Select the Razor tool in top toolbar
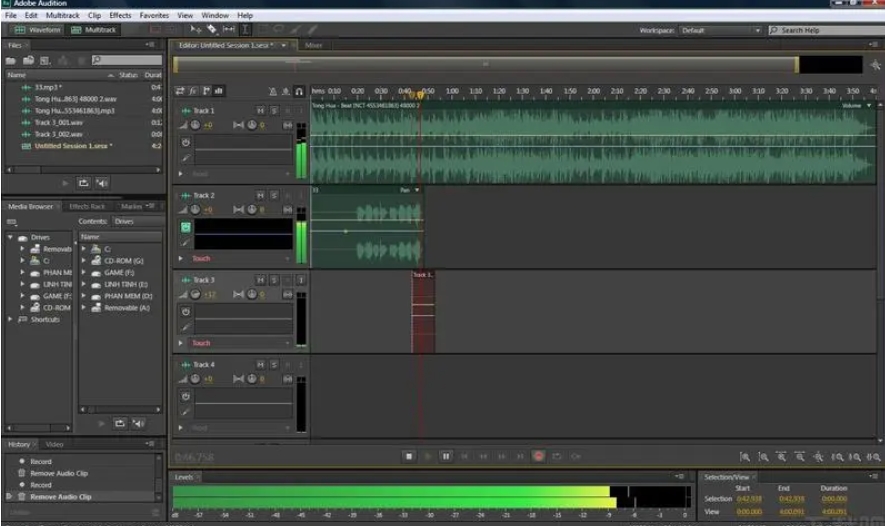This screenshot has width=885, height=526. point(212,29)
